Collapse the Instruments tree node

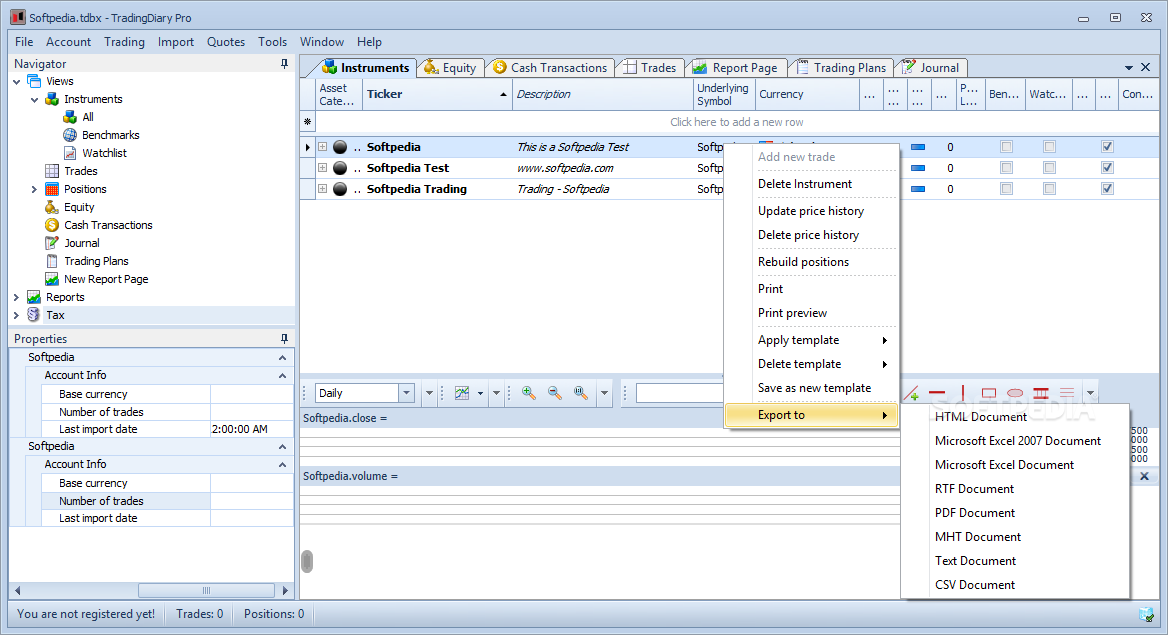[34, 99]
